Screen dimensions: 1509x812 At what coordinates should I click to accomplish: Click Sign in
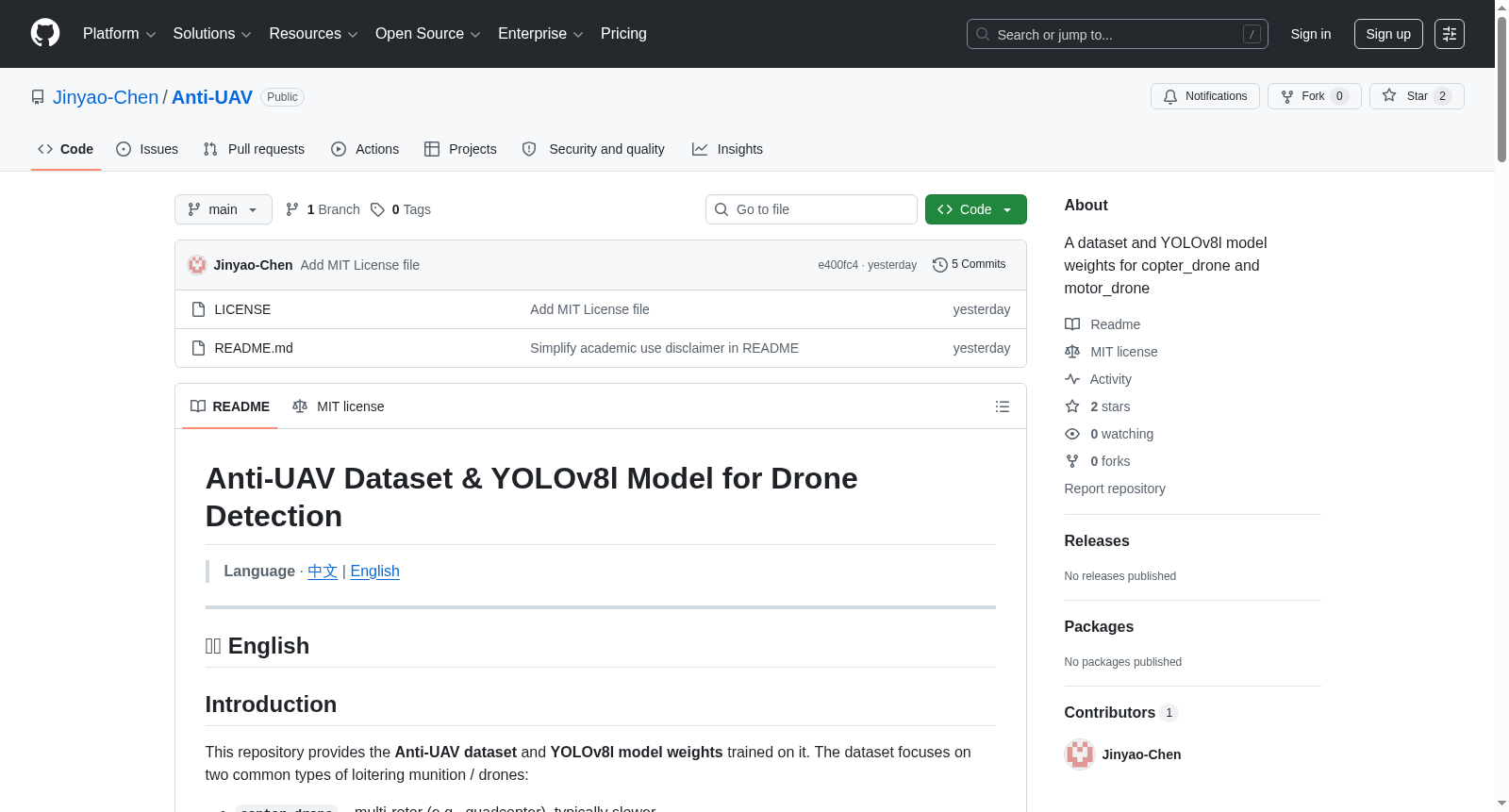point(1311,34)
